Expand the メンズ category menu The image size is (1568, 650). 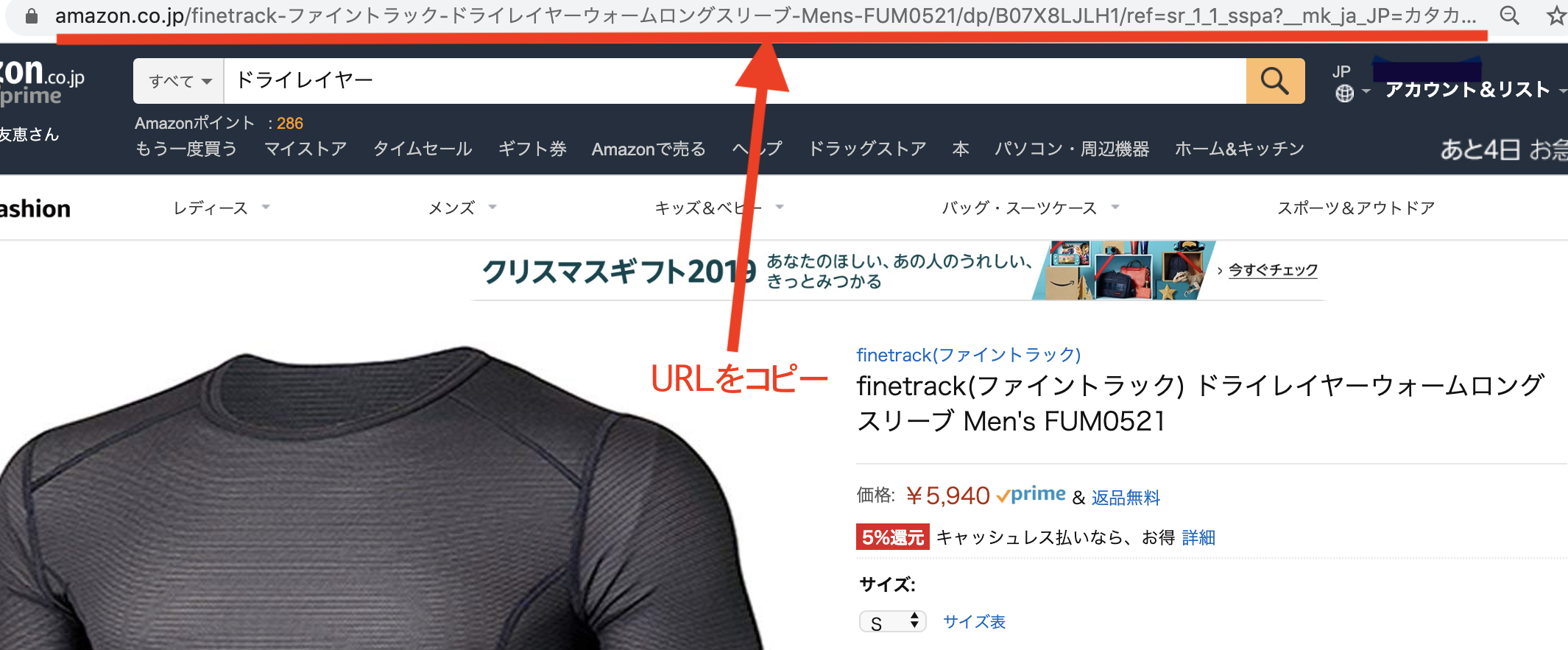[462, 208]
